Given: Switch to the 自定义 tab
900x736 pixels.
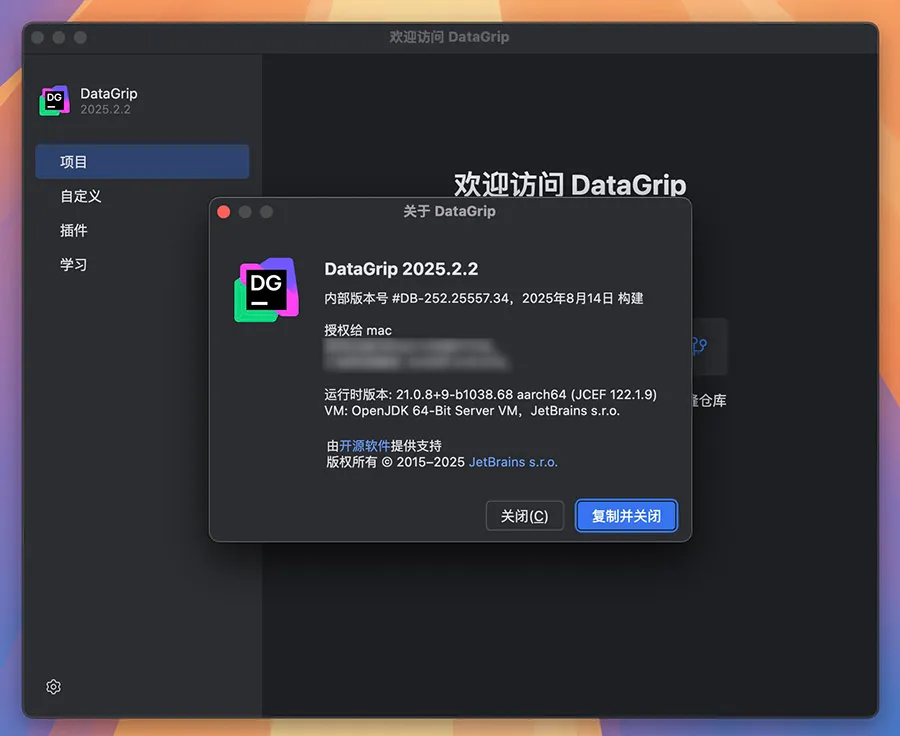Looking at the screenshot, I should (x=81, y=196).
